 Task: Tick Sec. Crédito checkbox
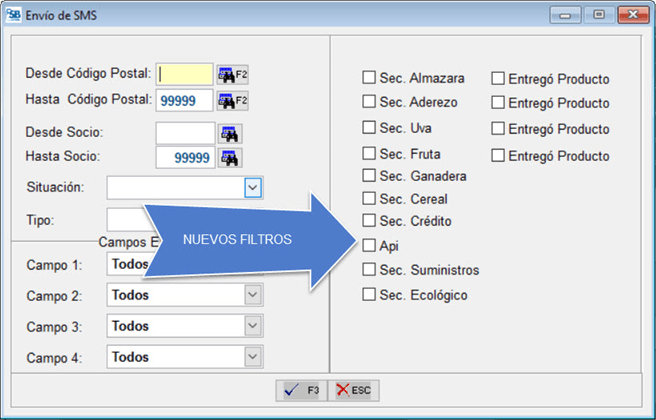tap(369, 220)
